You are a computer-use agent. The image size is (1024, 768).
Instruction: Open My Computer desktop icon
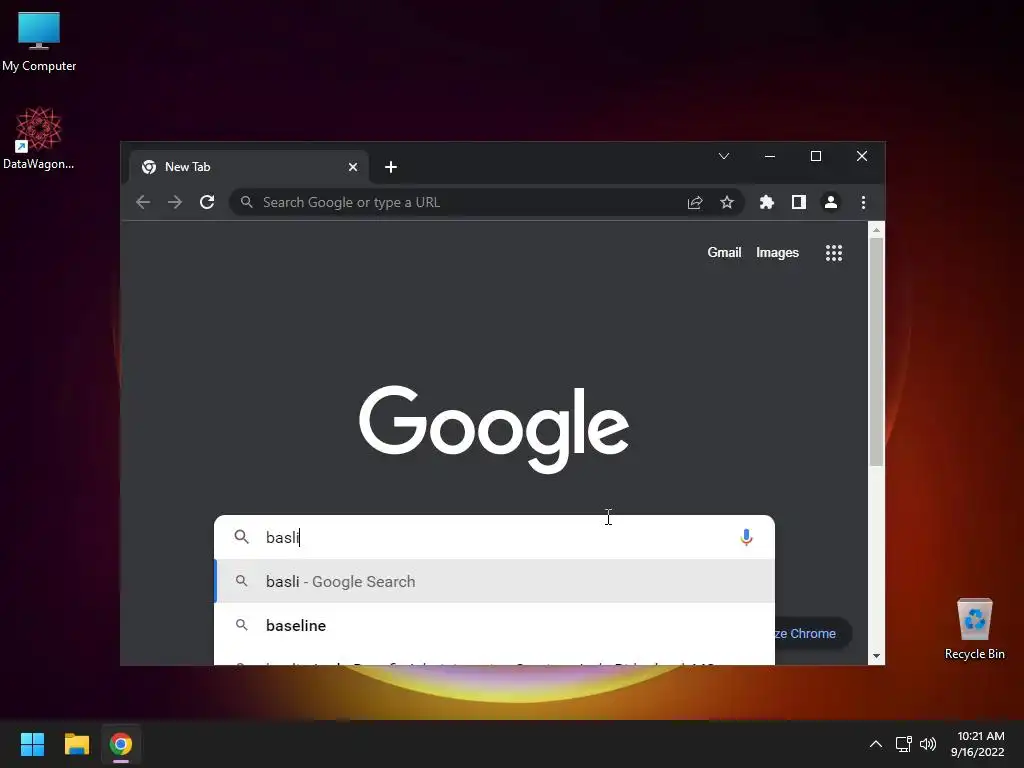click(39, 40)
